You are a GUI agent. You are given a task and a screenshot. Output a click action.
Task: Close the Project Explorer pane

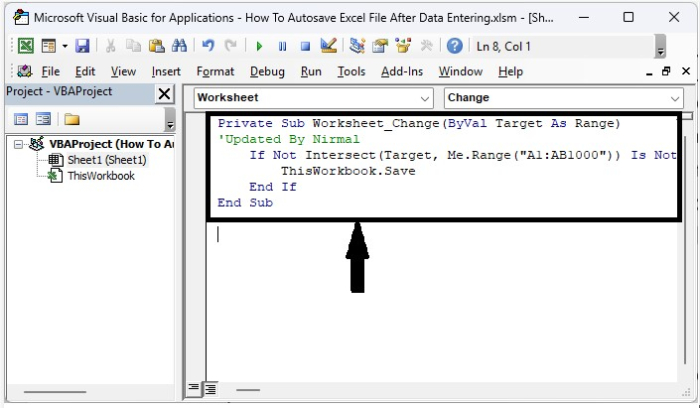(164, 94)
